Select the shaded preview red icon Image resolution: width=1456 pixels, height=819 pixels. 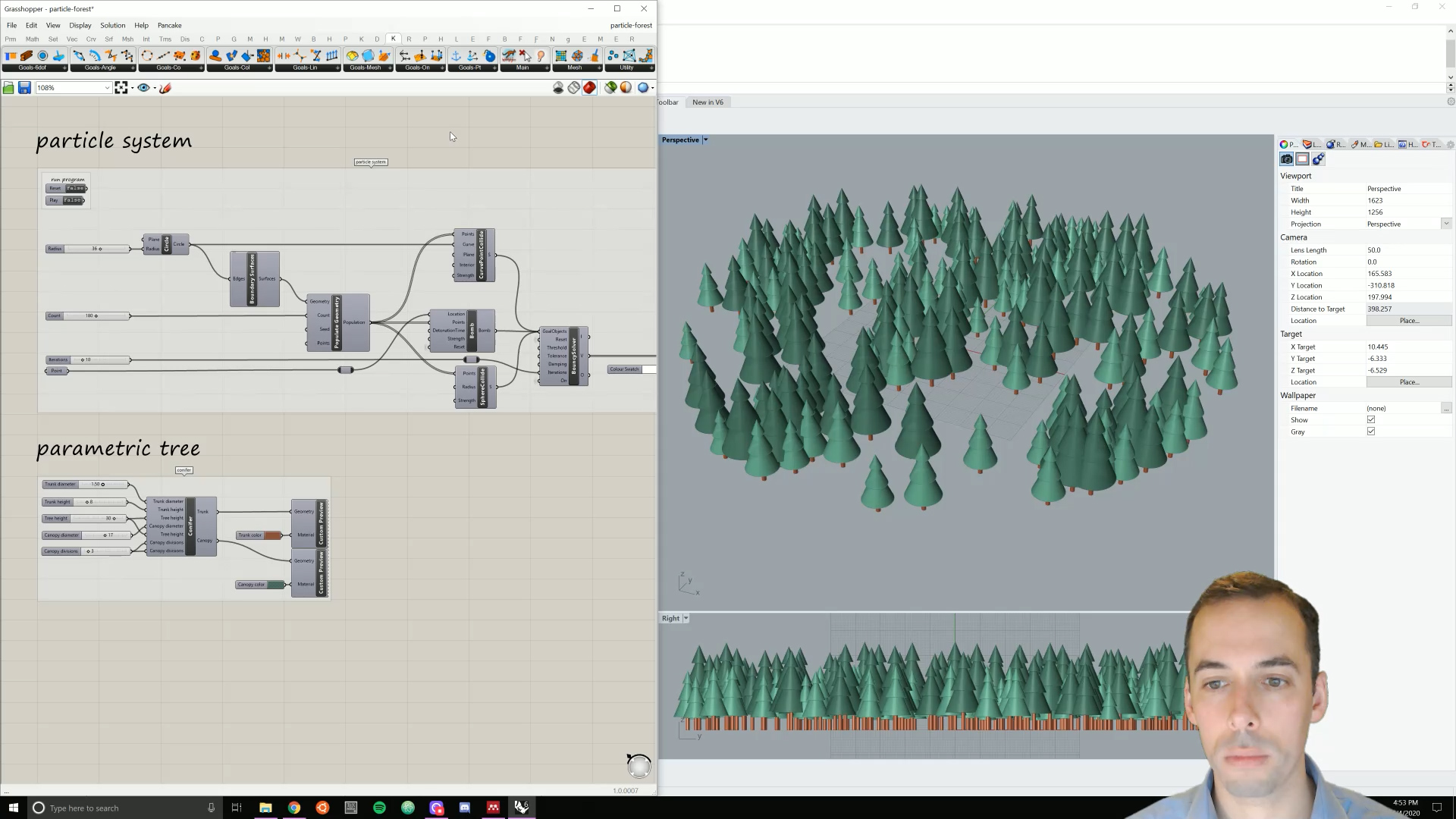point(589,88)
